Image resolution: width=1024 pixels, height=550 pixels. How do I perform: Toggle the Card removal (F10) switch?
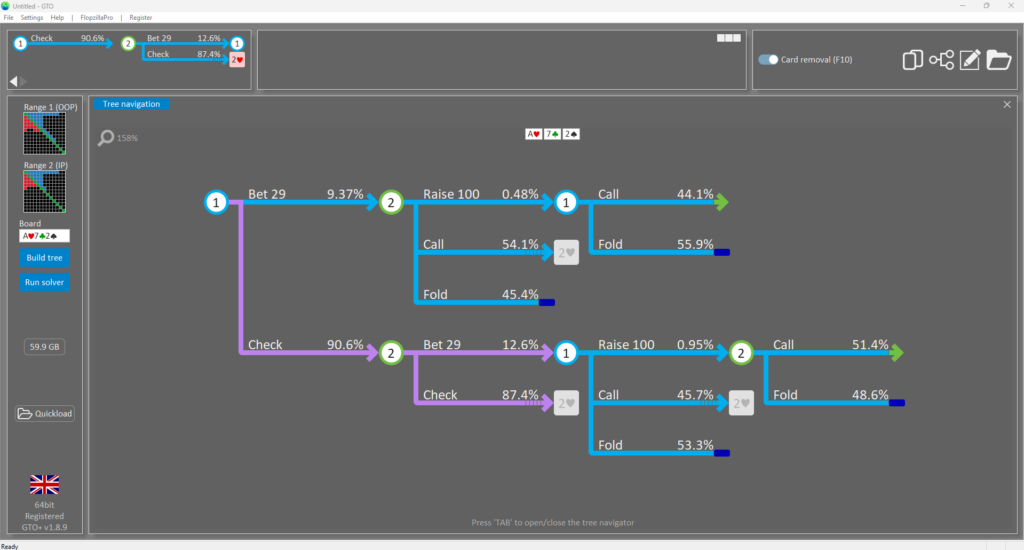(768, 59)
